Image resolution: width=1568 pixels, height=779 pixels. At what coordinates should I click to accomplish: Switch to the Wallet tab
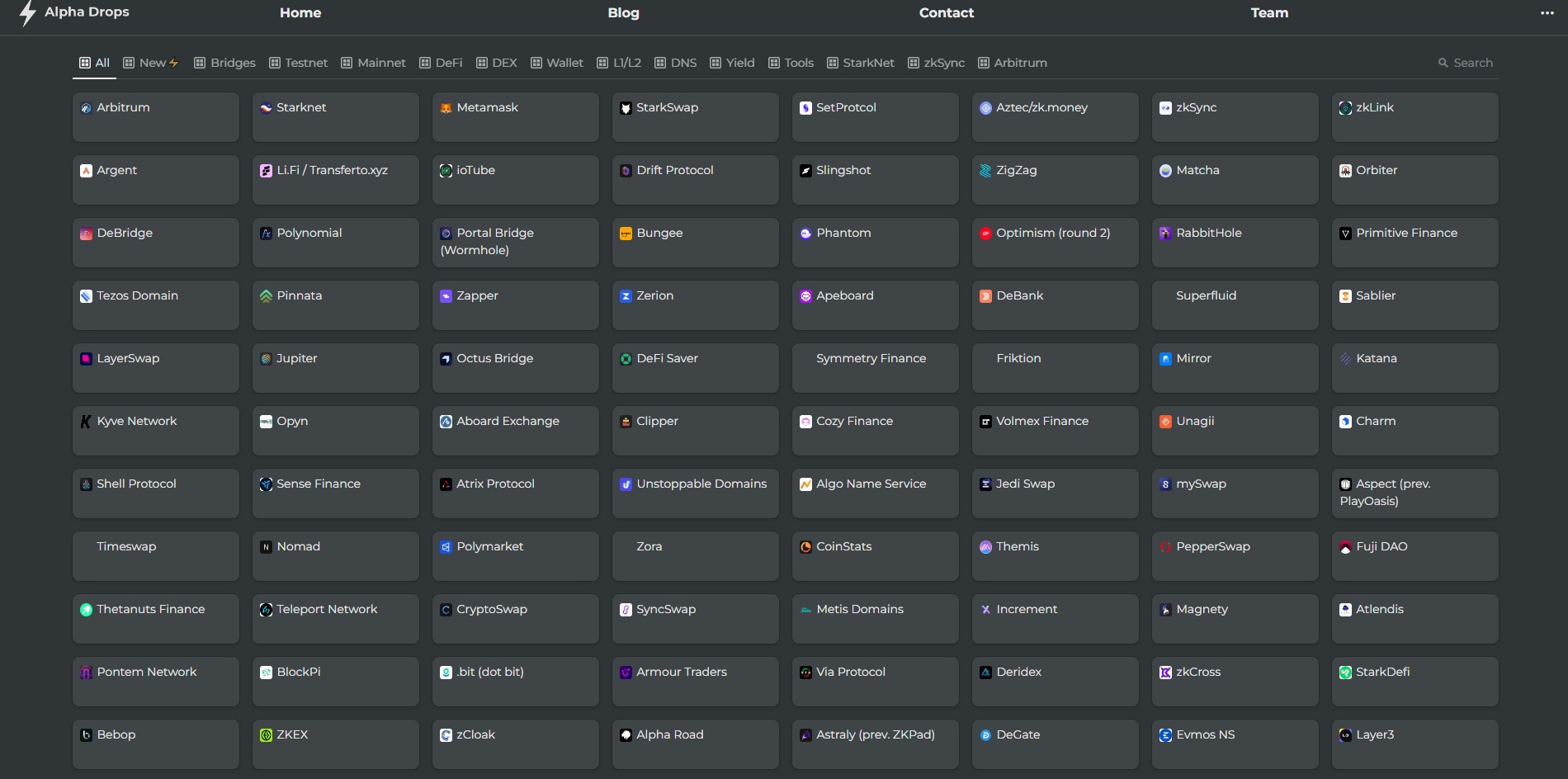pos(556,63)
